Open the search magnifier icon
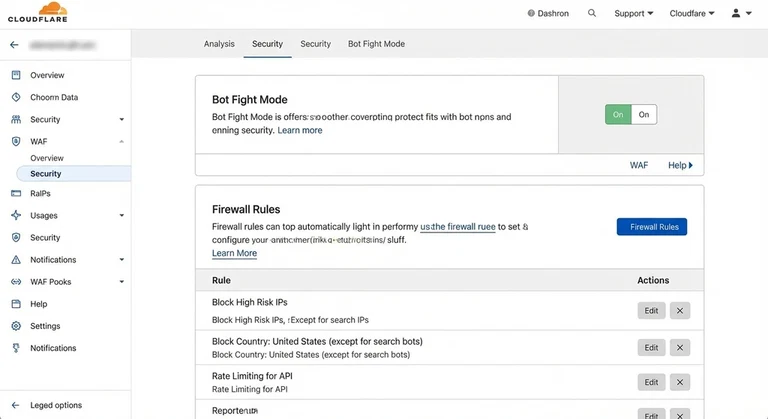The height and width of the screenshot is (419, 768). 592,14
